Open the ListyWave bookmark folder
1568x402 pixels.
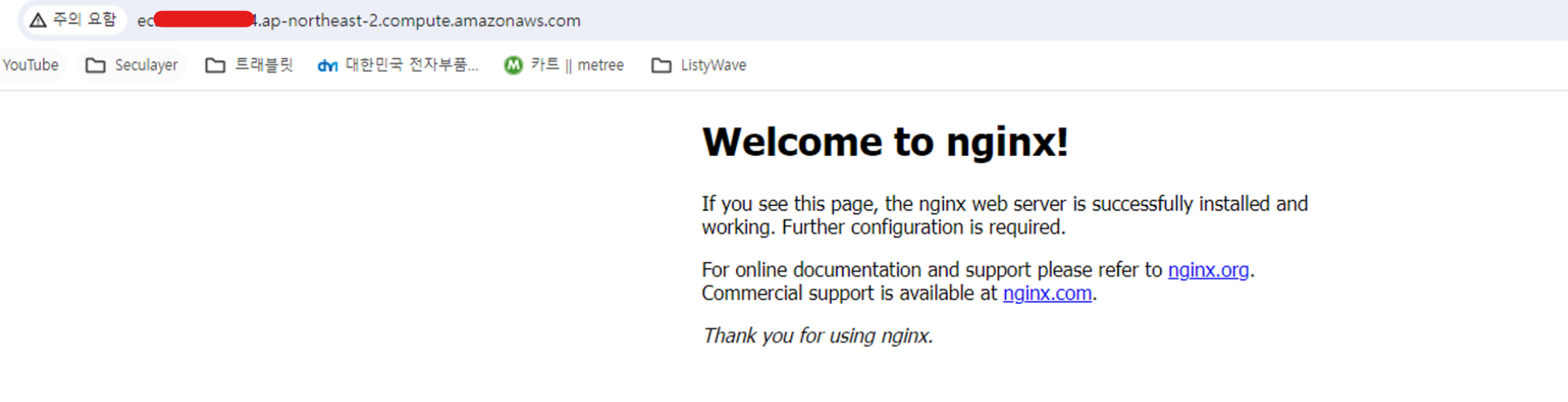pos(699,65)
